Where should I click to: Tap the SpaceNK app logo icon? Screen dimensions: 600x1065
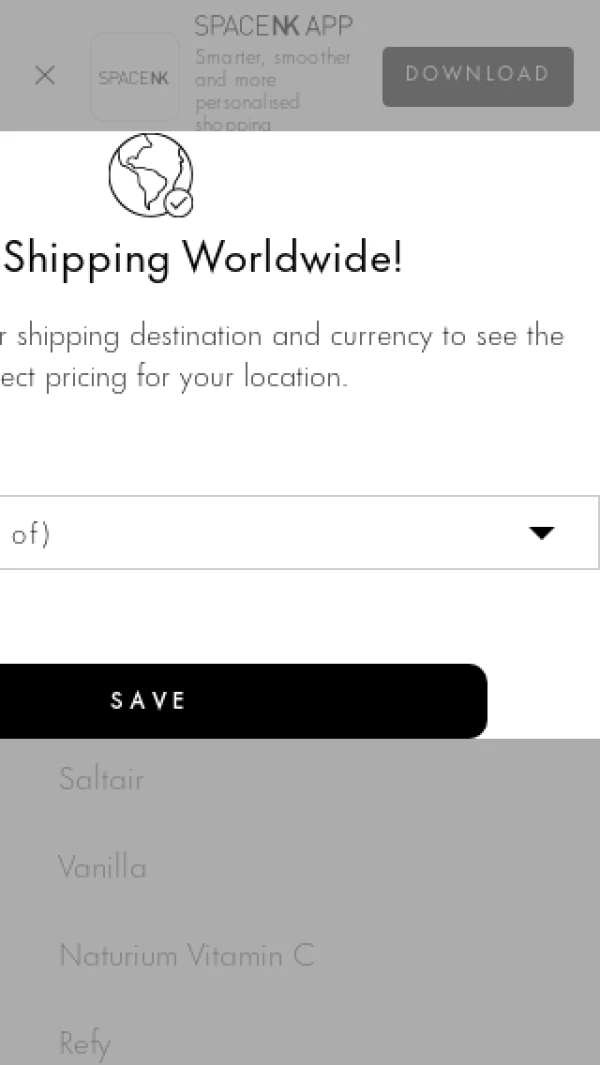(x=134, y=77)
